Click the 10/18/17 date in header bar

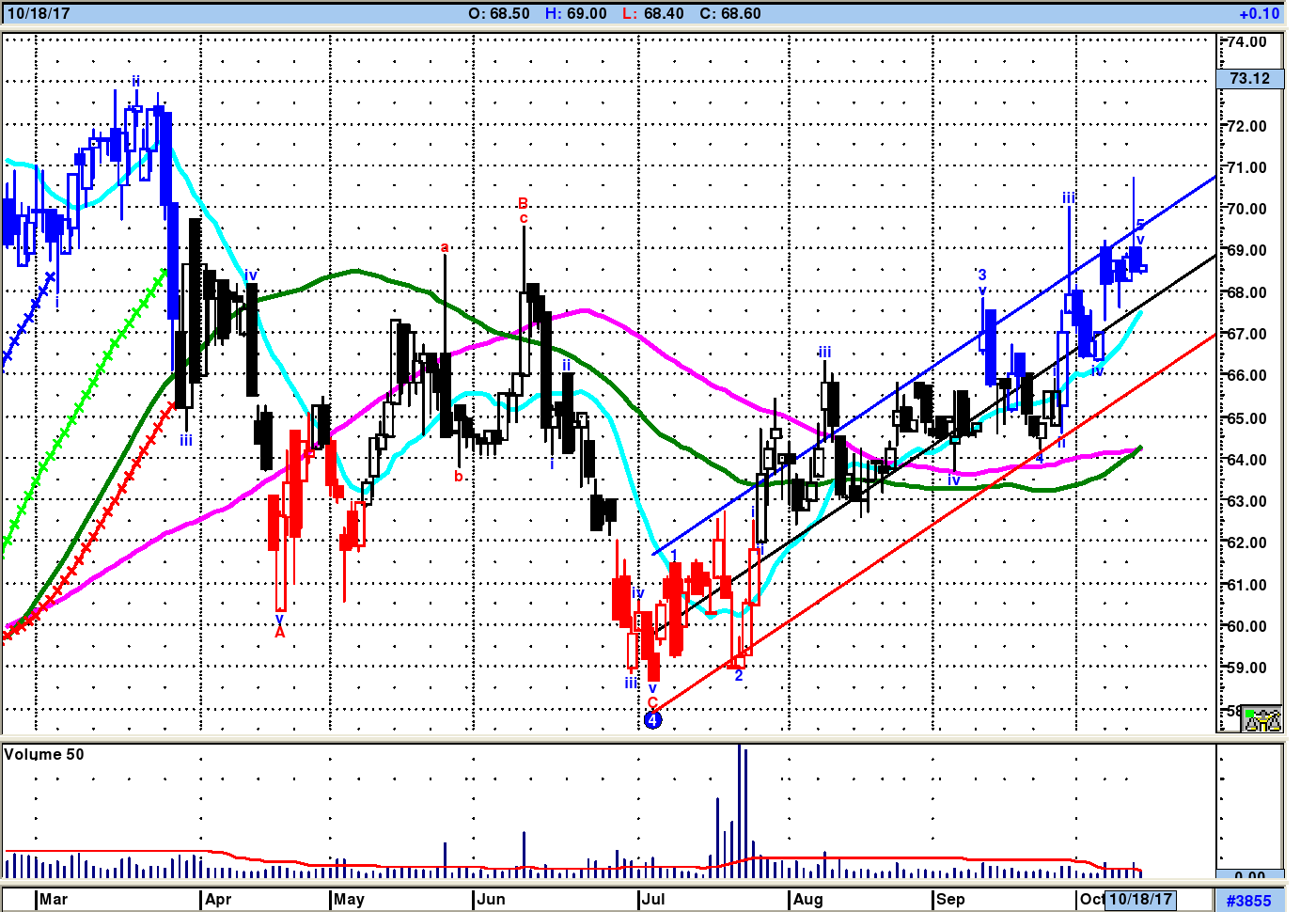[x=39, y=14]
